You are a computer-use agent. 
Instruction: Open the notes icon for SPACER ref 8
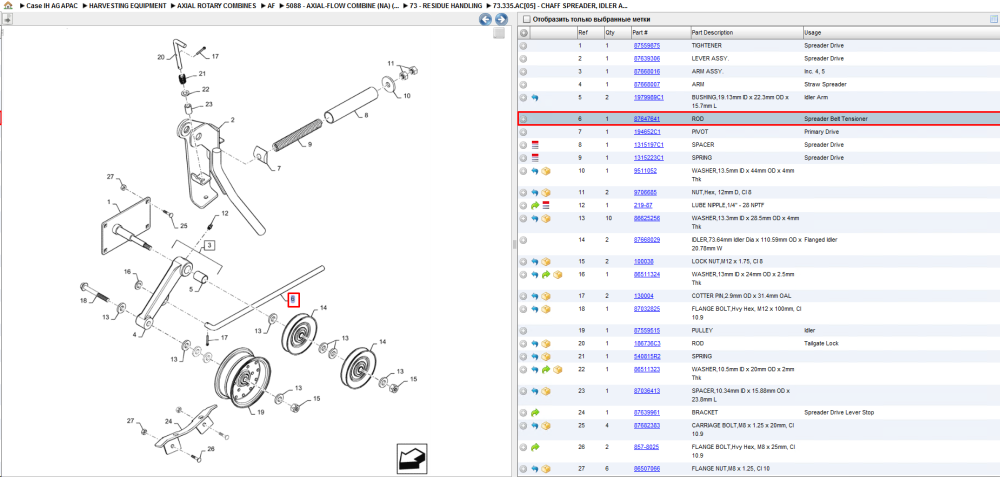(x=535, y=145)
